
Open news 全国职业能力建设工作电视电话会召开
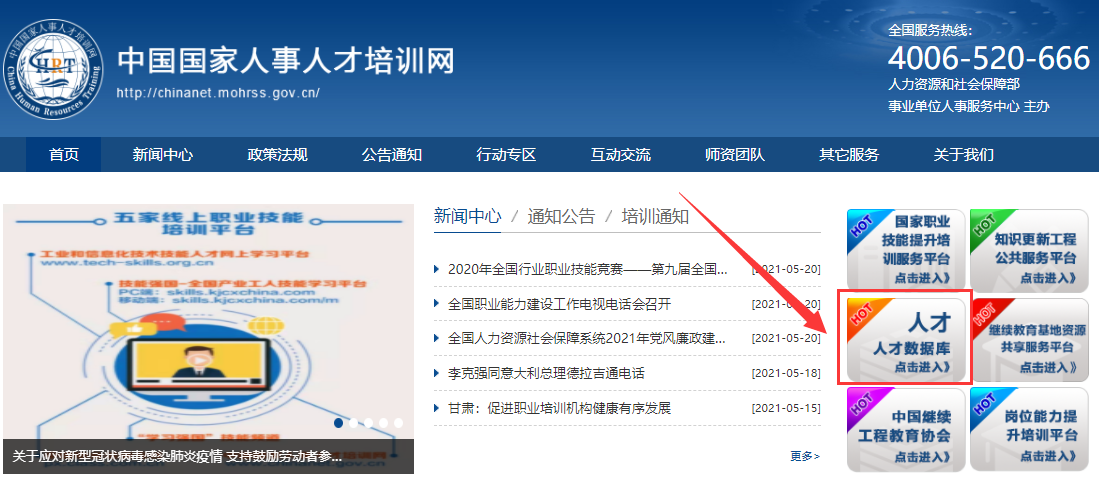[x=559, y=304]
